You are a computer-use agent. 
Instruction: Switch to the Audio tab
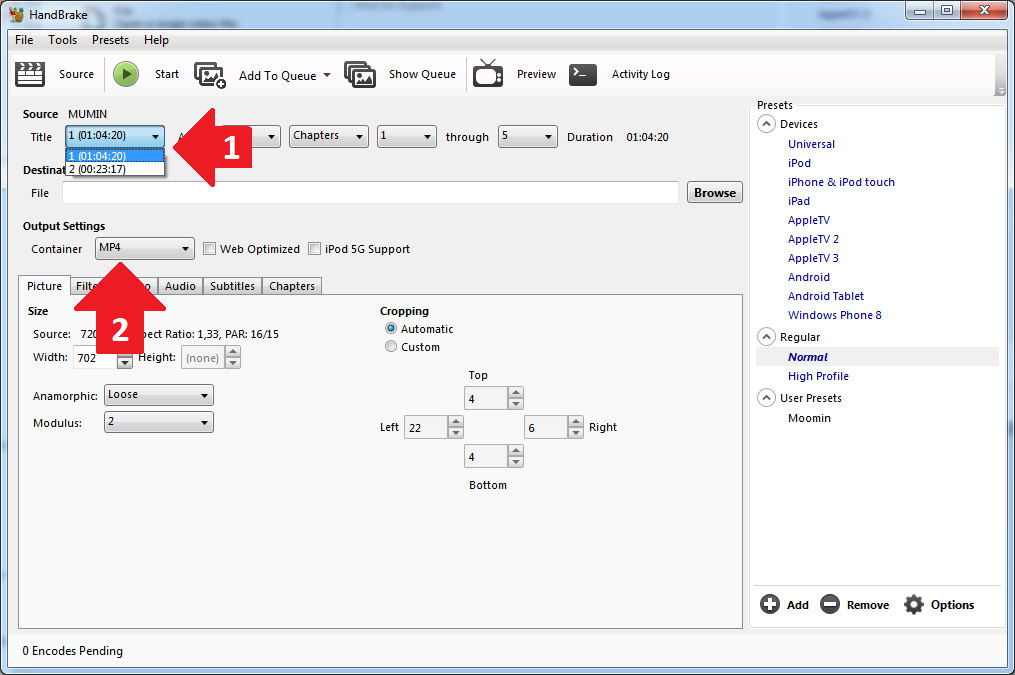coord(180,286)
